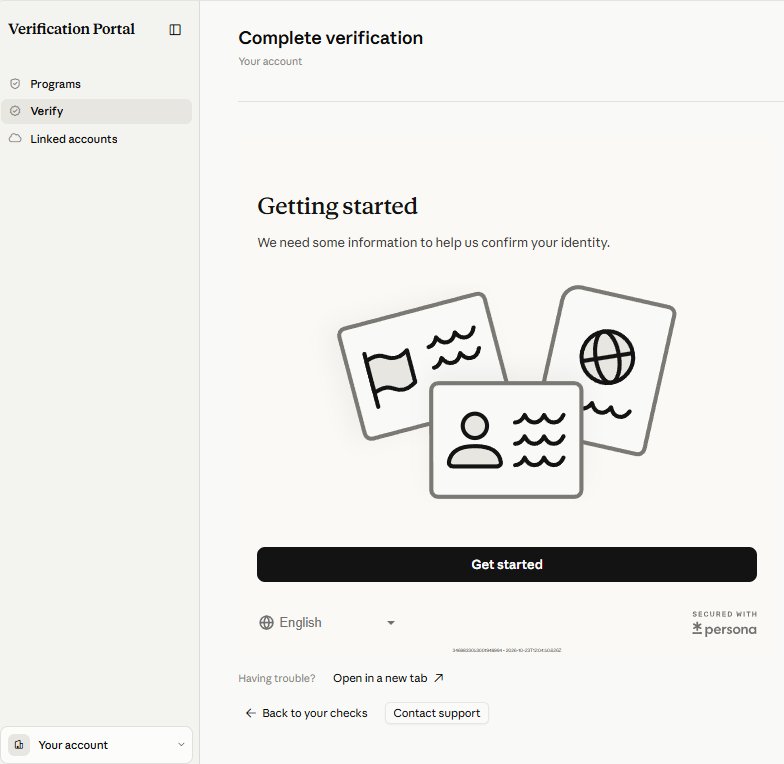Image resolution: width=784 pixels, height=764 pixels.
Task: Click the Linked accounts cloud icon
Action: (x=16, y=138)
